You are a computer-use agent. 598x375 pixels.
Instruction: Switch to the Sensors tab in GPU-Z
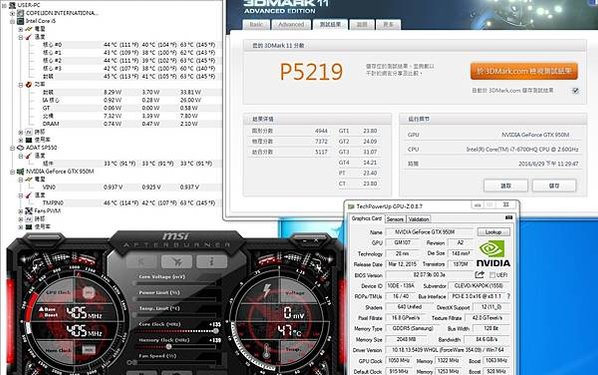coord(395,219)
